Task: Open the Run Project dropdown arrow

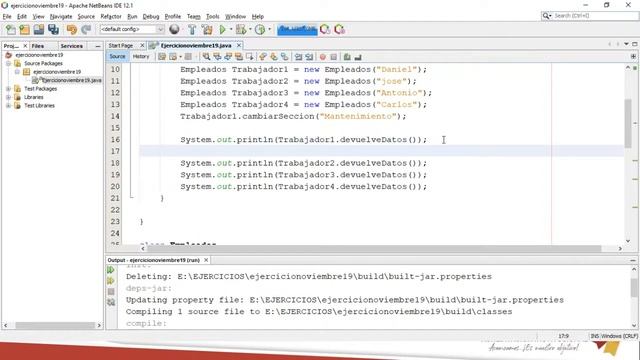Action: coord(231,29)
